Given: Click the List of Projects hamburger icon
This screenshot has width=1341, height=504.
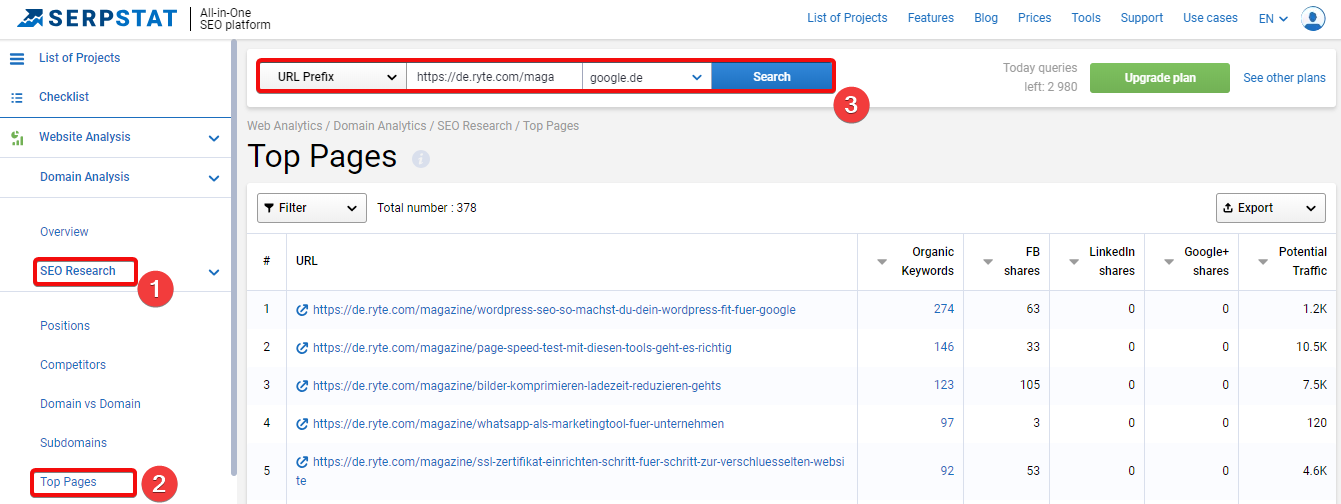Looking at the screenshot, I should pos(17,58).
